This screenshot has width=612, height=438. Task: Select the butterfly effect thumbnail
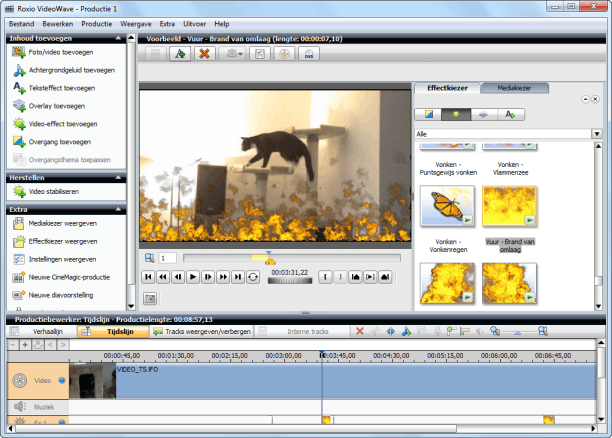click(447, 205)
